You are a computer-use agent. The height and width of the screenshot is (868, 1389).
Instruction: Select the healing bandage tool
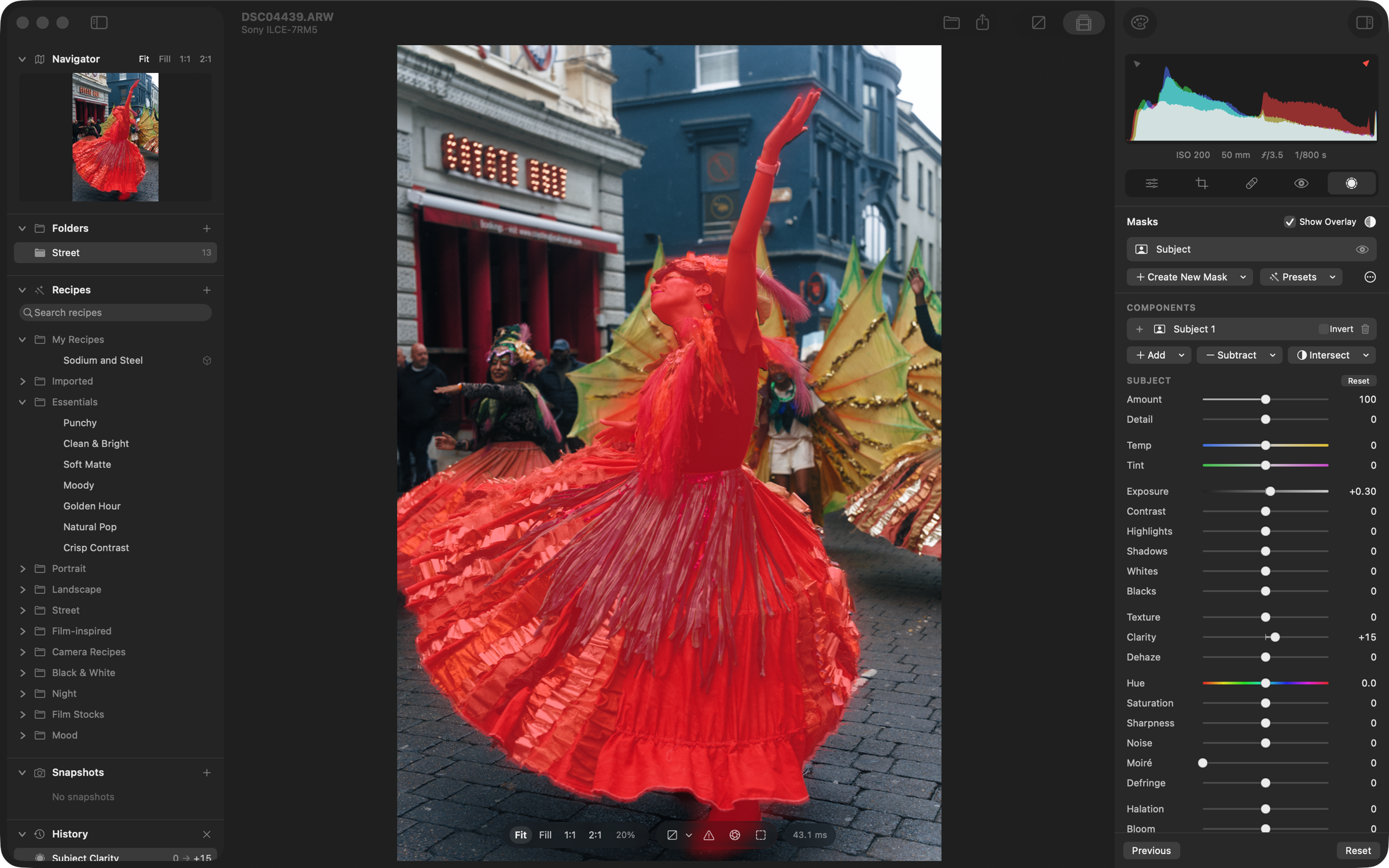(x=1251, y=183)
